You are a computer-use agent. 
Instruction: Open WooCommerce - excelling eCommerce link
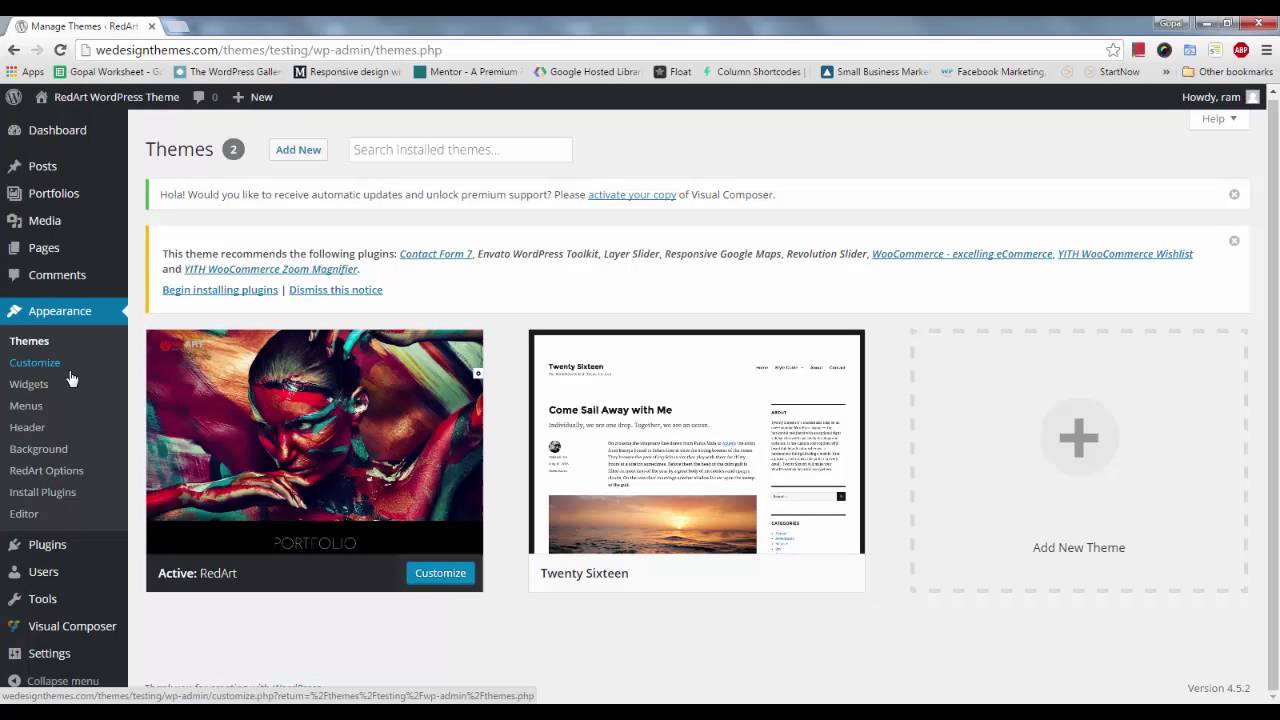pyautogui.click(x=962, y=254)
